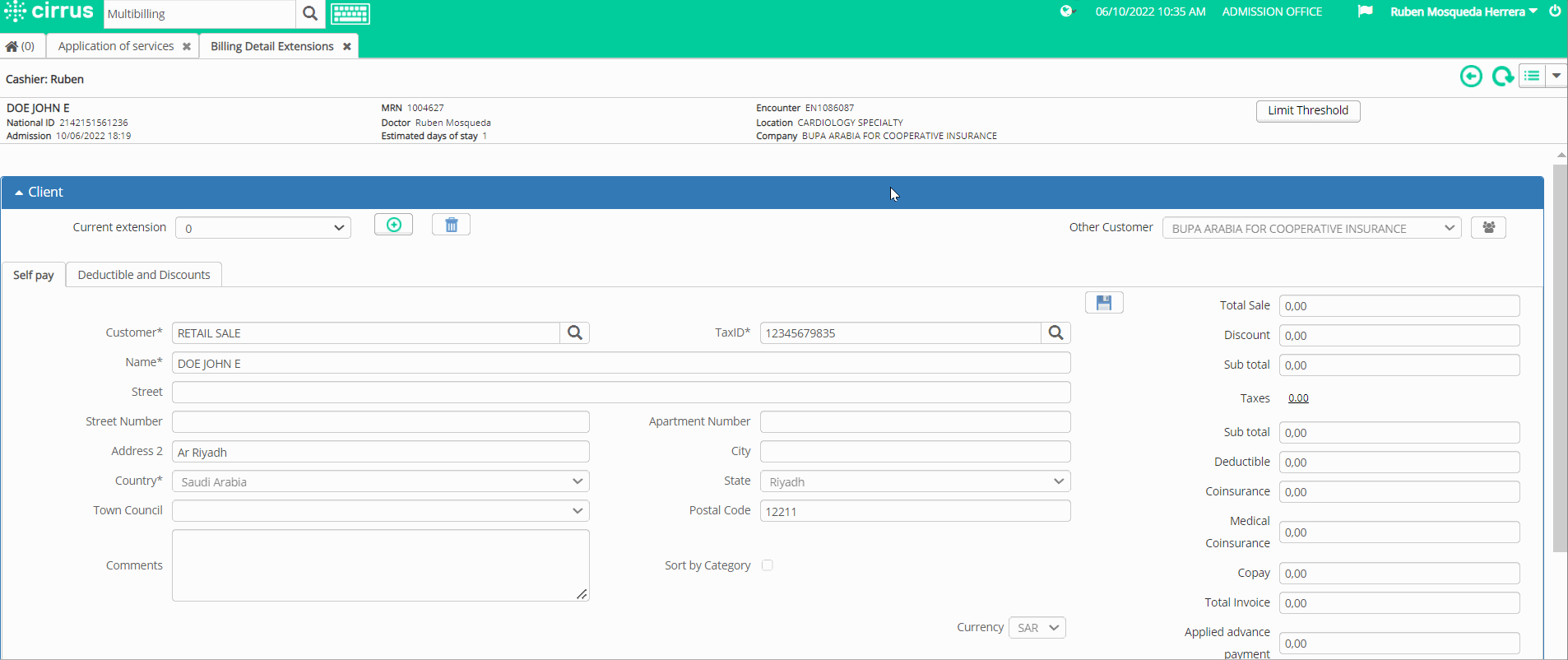
Task: Open the on-screen keyboard icon
Action: [x=350, y=13]
